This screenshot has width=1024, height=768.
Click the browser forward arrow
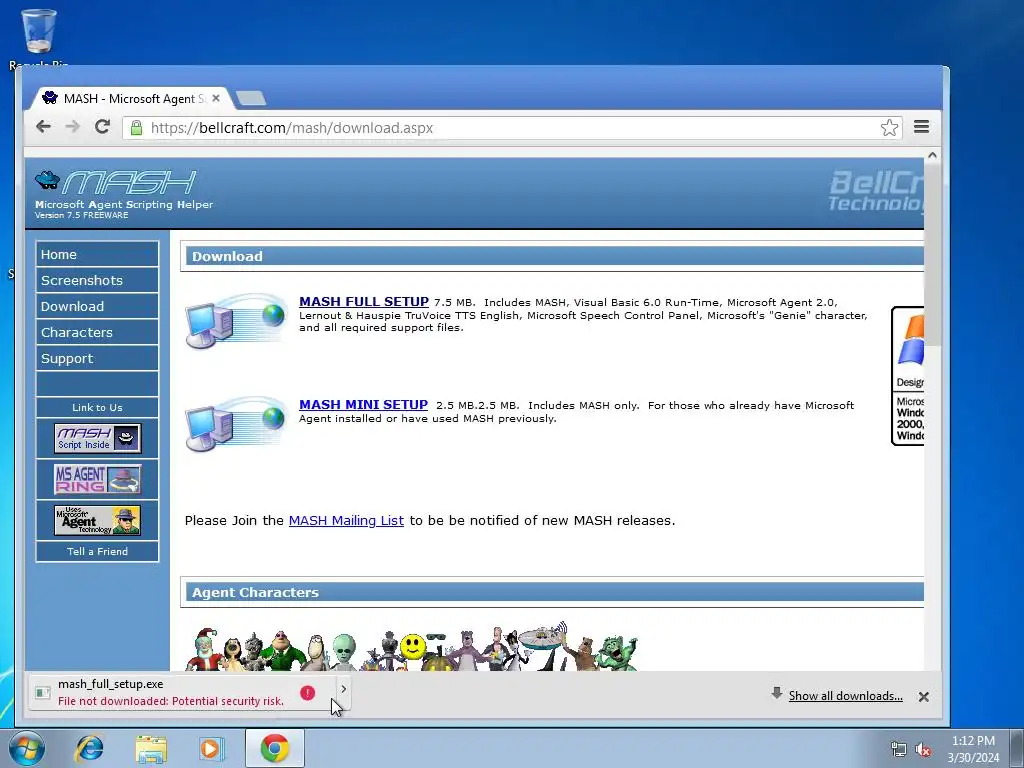(72, 127)
